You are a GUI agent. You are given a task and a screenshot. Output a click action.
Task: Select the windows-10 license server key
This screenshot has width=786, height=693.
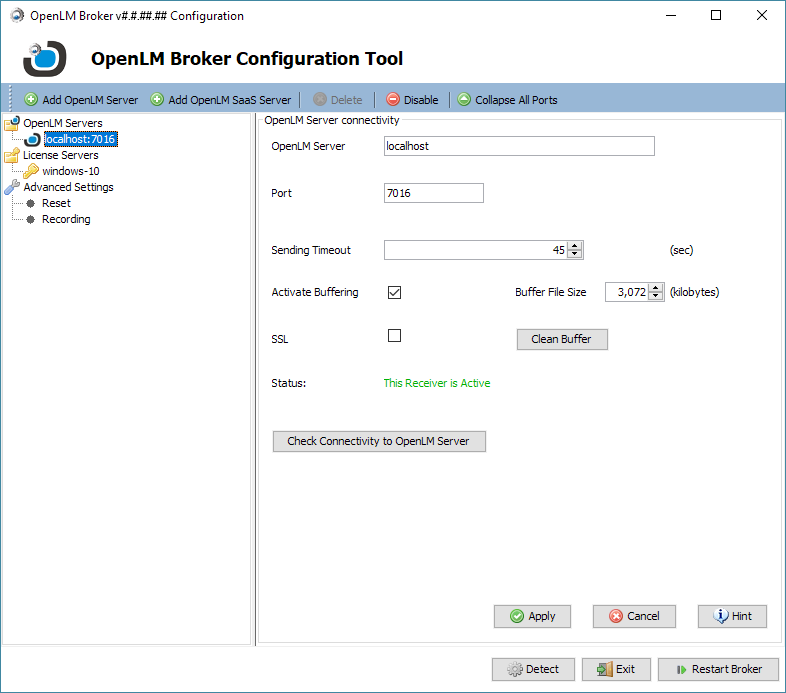[x=32, y=171]
